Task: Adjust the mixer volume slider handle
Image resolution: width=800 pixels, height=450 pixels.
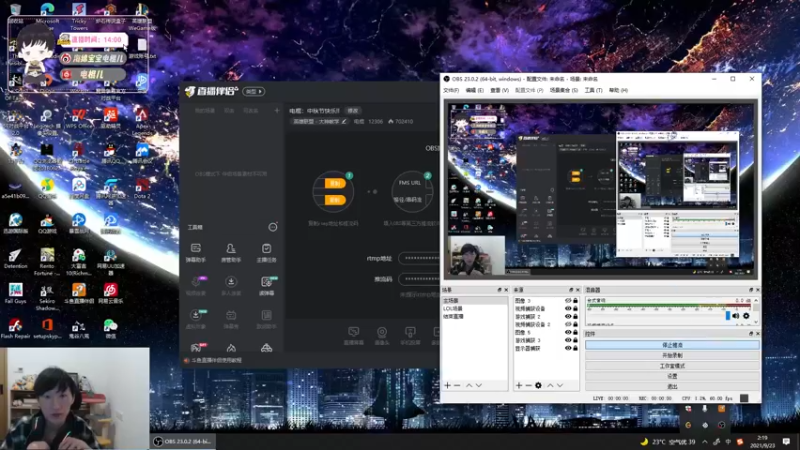Action: (x=728, y=316)
